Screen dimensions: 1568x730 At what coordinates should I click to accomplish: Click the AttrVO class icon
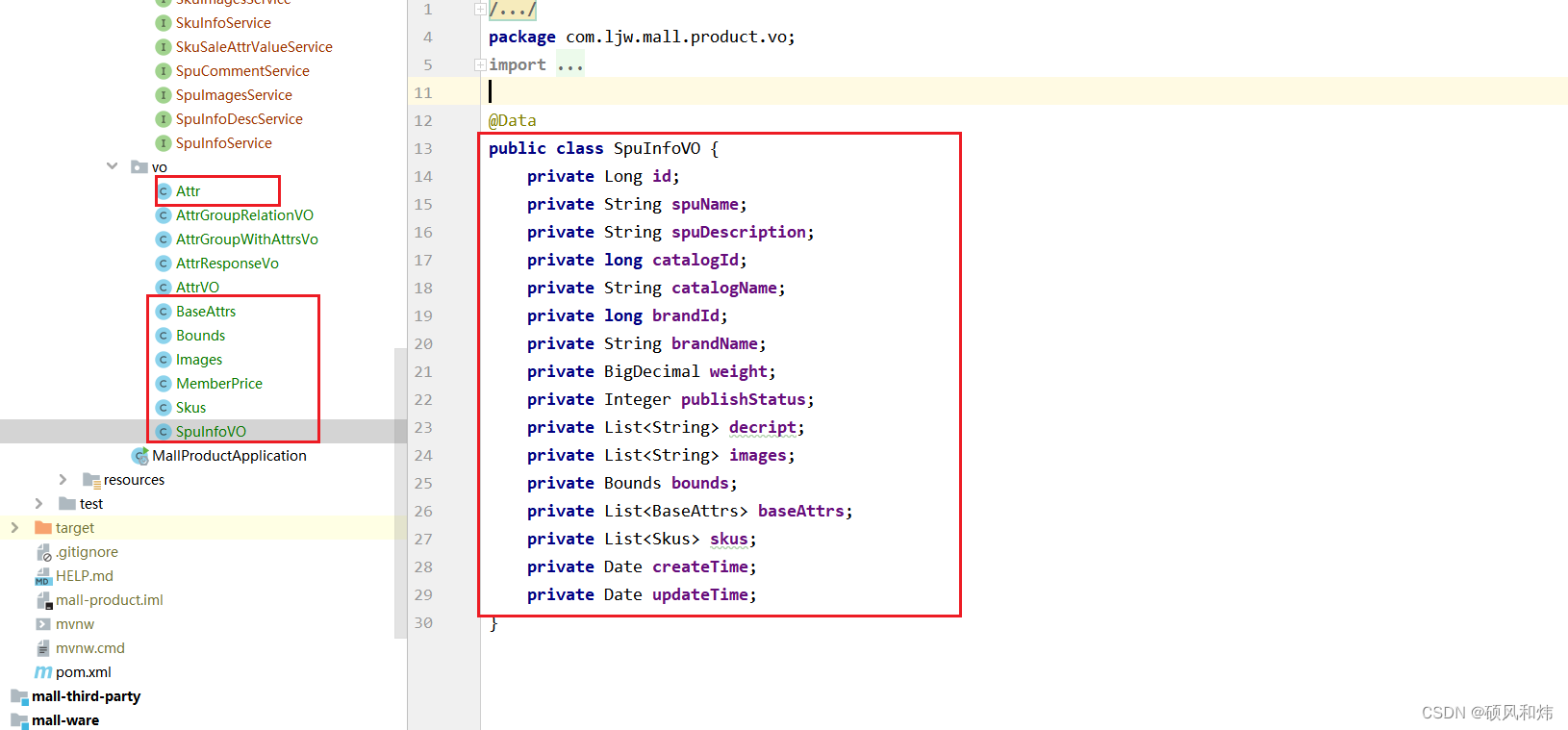coord(164,288)
